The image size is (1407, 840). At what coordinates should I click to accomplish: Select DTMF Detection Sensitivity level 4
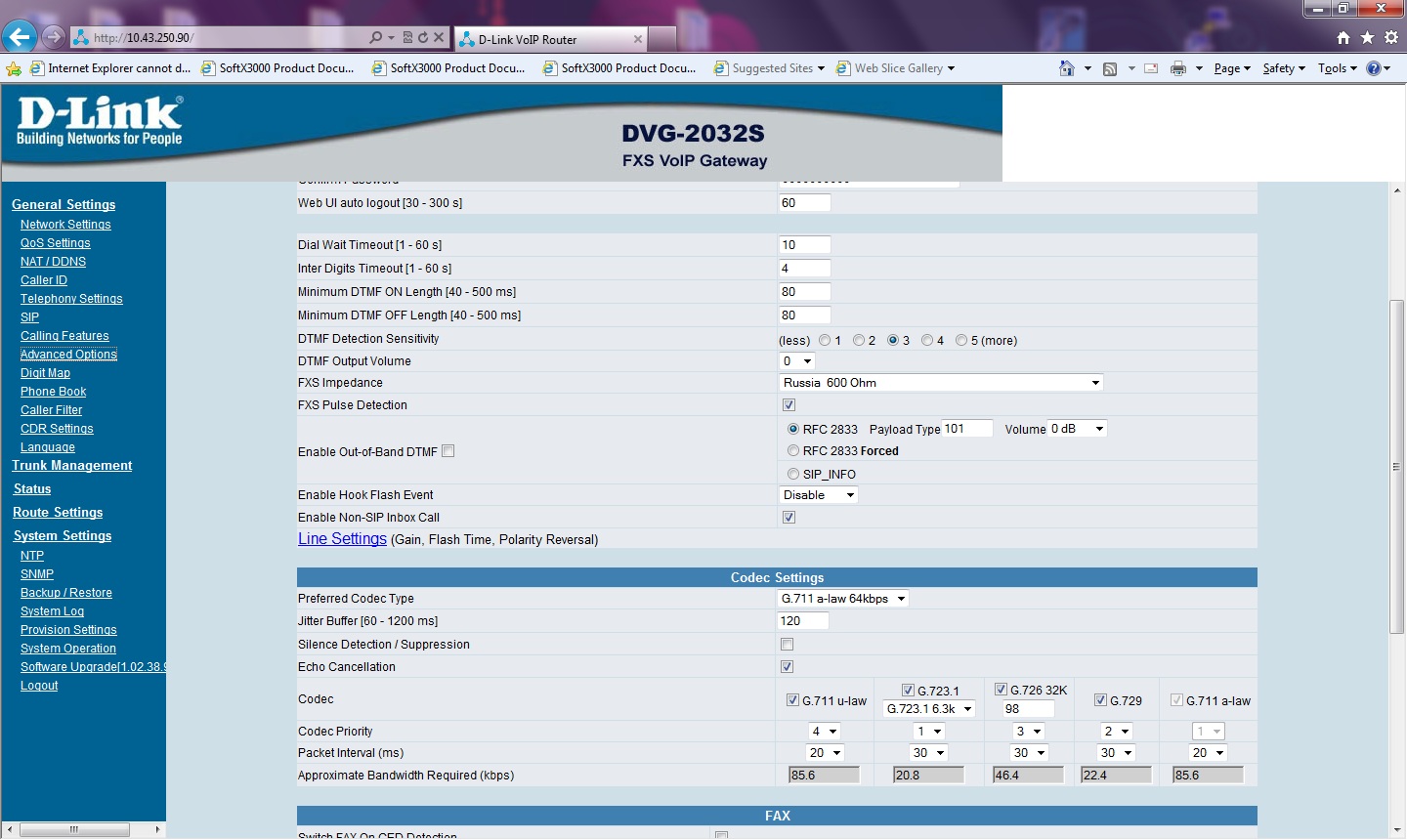(x=927, y=341)
